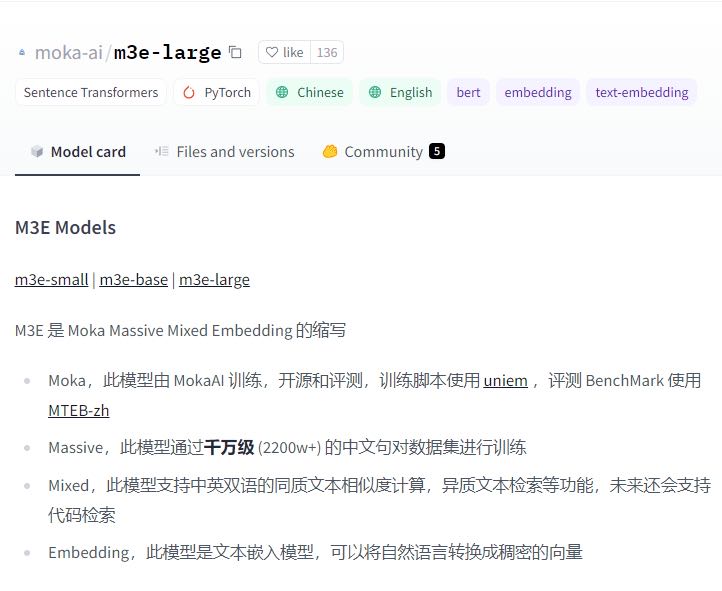Switch to the Model card tab
The height and width of the screenshot is (591, 722).
[x=78, y=152]
